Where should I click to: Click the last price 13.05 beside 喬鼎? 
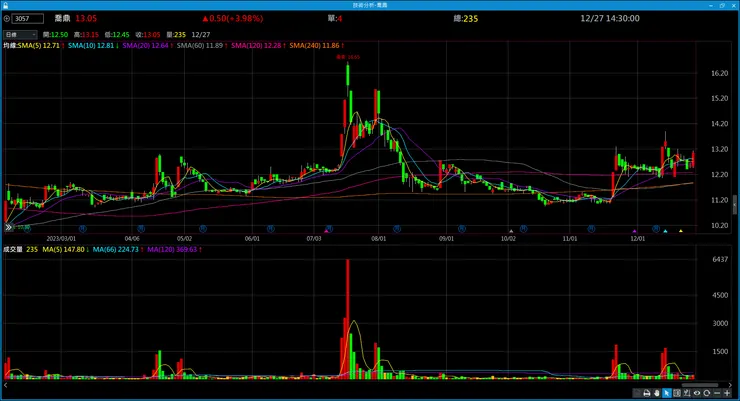(86, 18)
